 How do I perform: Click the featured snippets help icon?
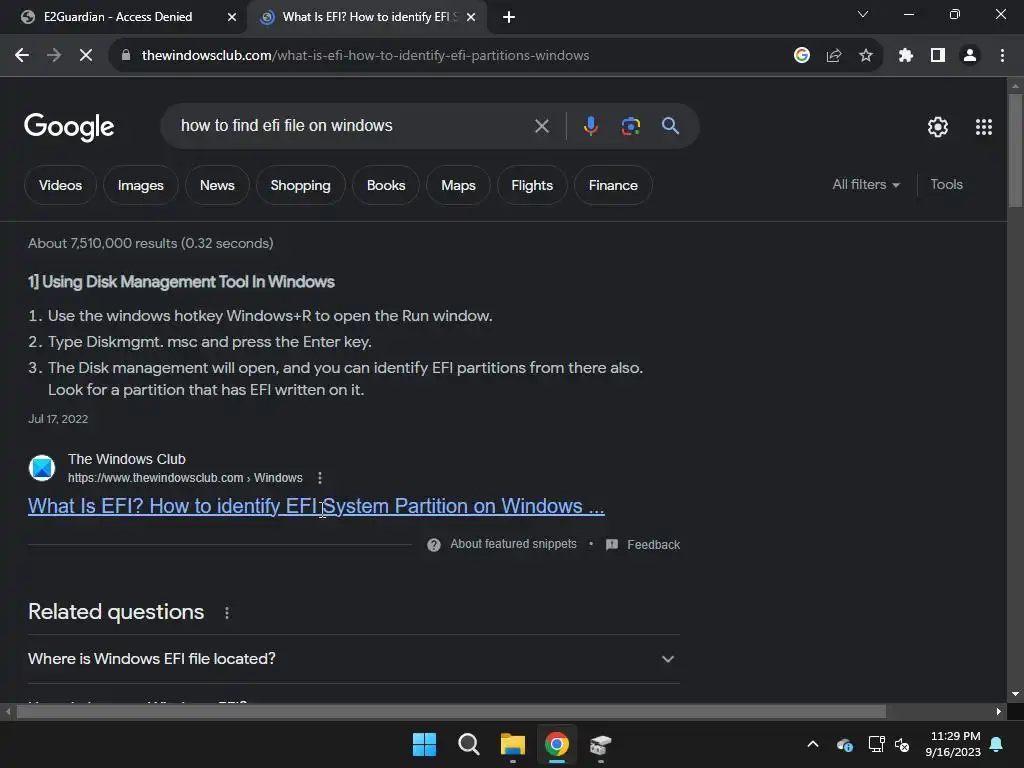tap(434, 545)
